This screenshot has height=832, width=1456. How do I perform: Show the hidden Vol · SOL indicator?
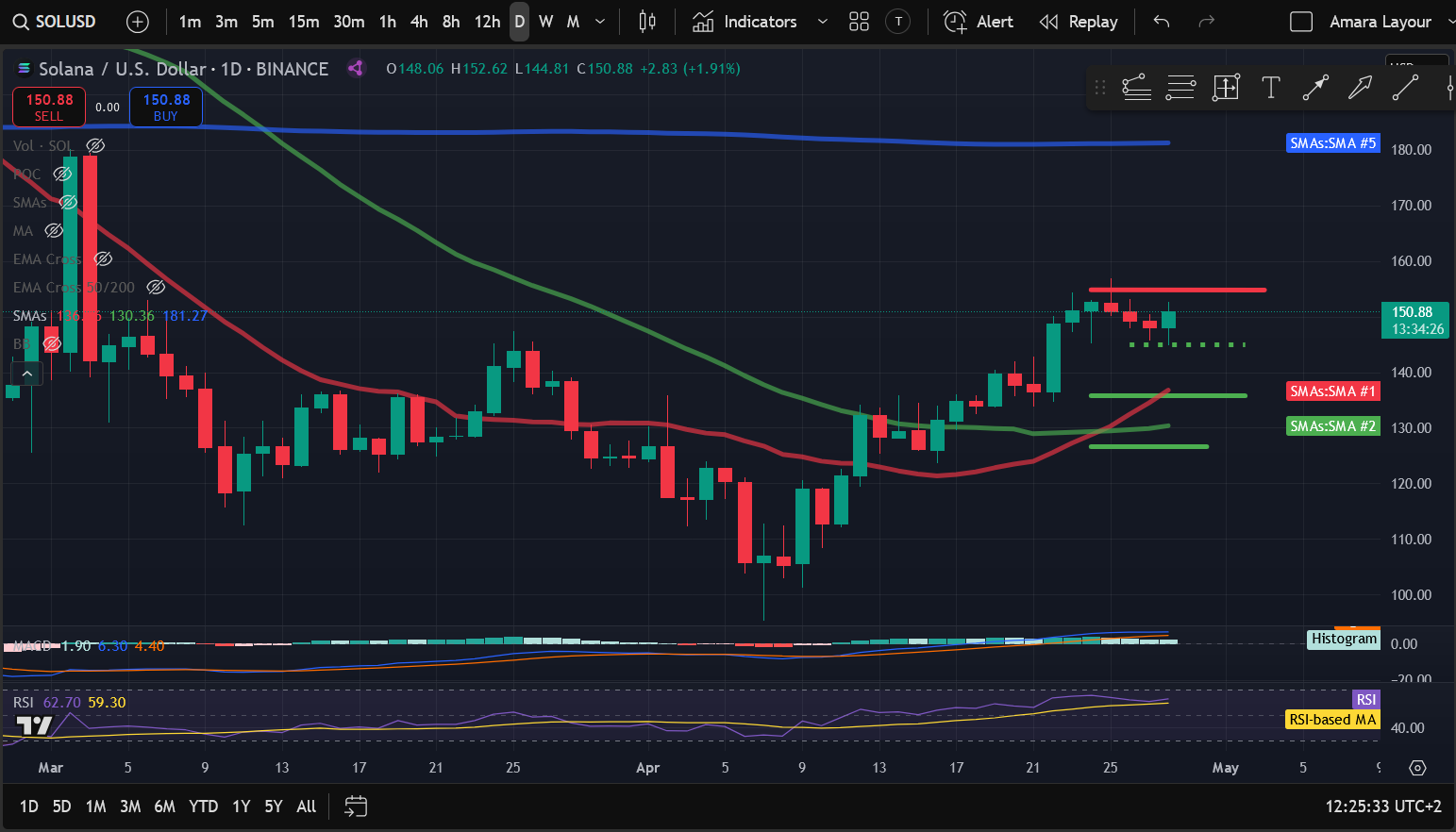pyautogui.click(x=95, y=145)
